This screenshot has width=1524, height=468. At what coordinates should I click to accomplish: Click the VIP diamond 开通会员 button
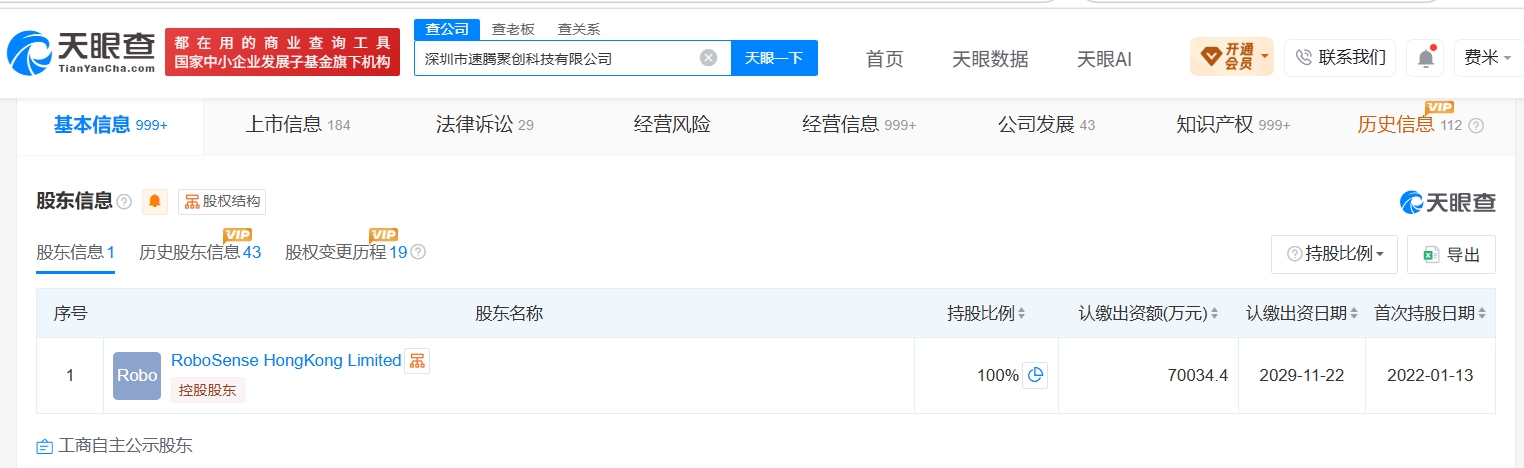pos(1231,57)
